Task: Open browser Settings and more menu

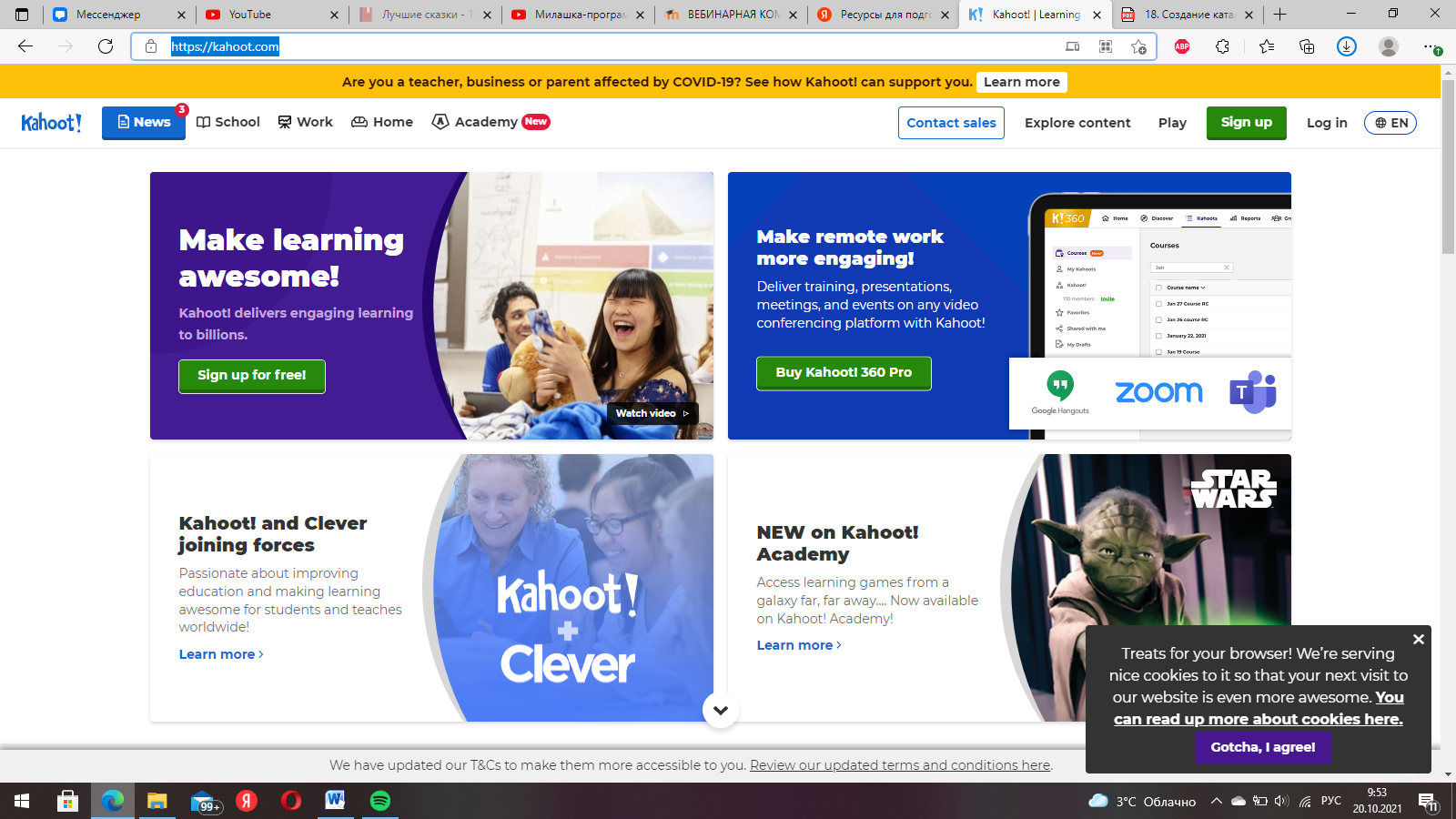Action: 1431,46
